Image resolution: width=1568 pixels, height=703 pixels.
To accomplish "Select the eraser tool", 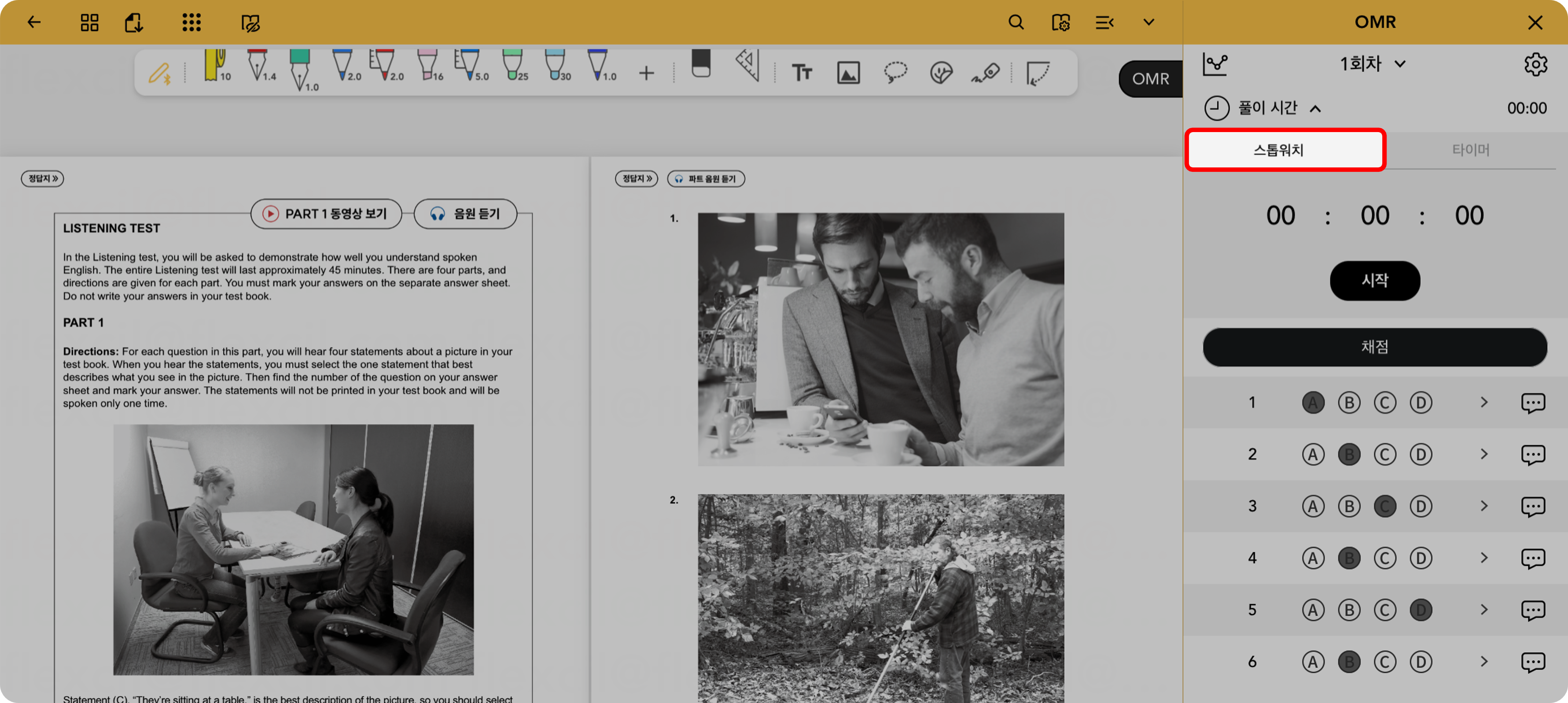I will pyautogui.click(x=701, y=63).
